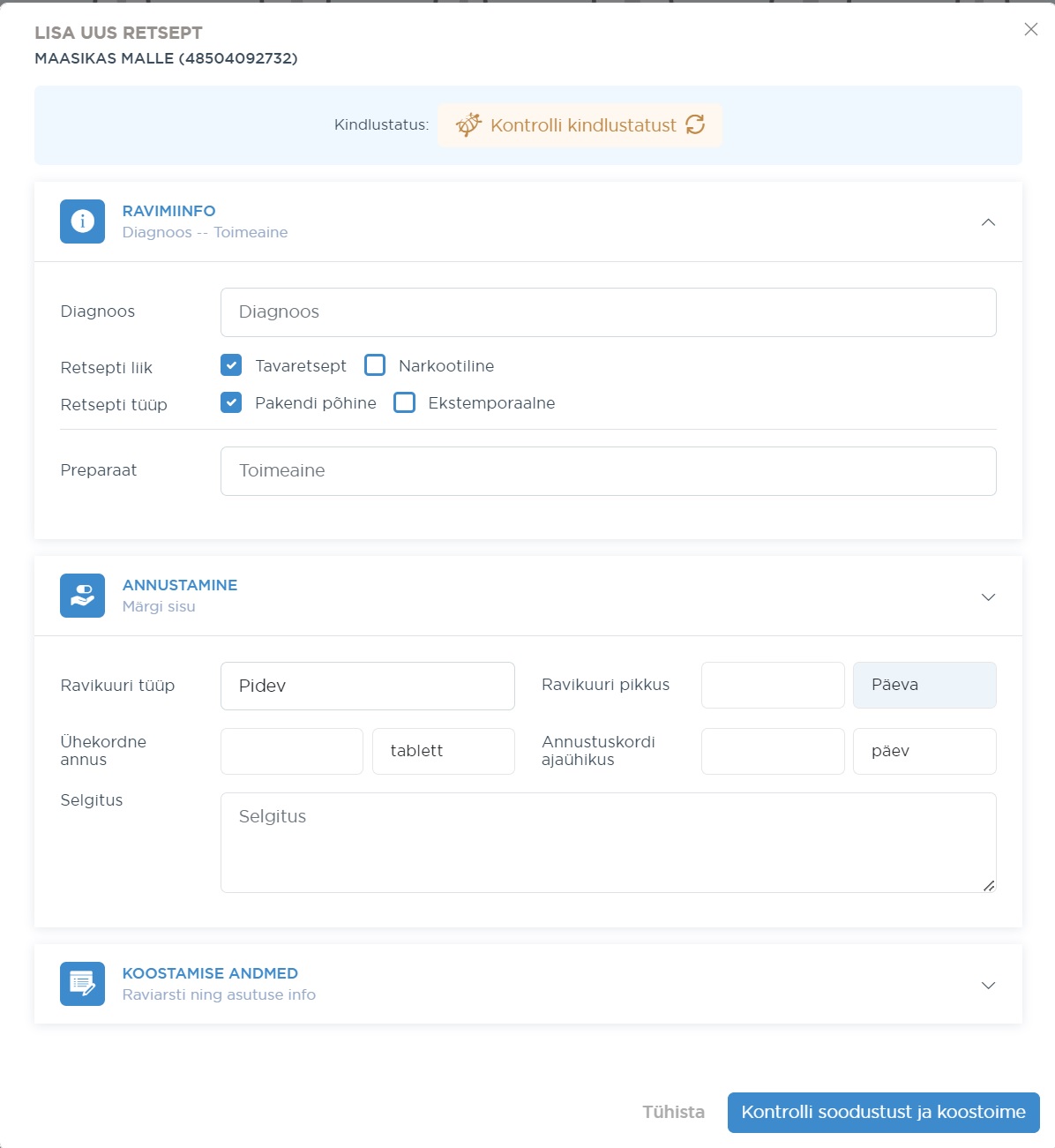Tick the Ekstemporaalne checkbox
This screenshot has height=1148, width=1055.
404,402
